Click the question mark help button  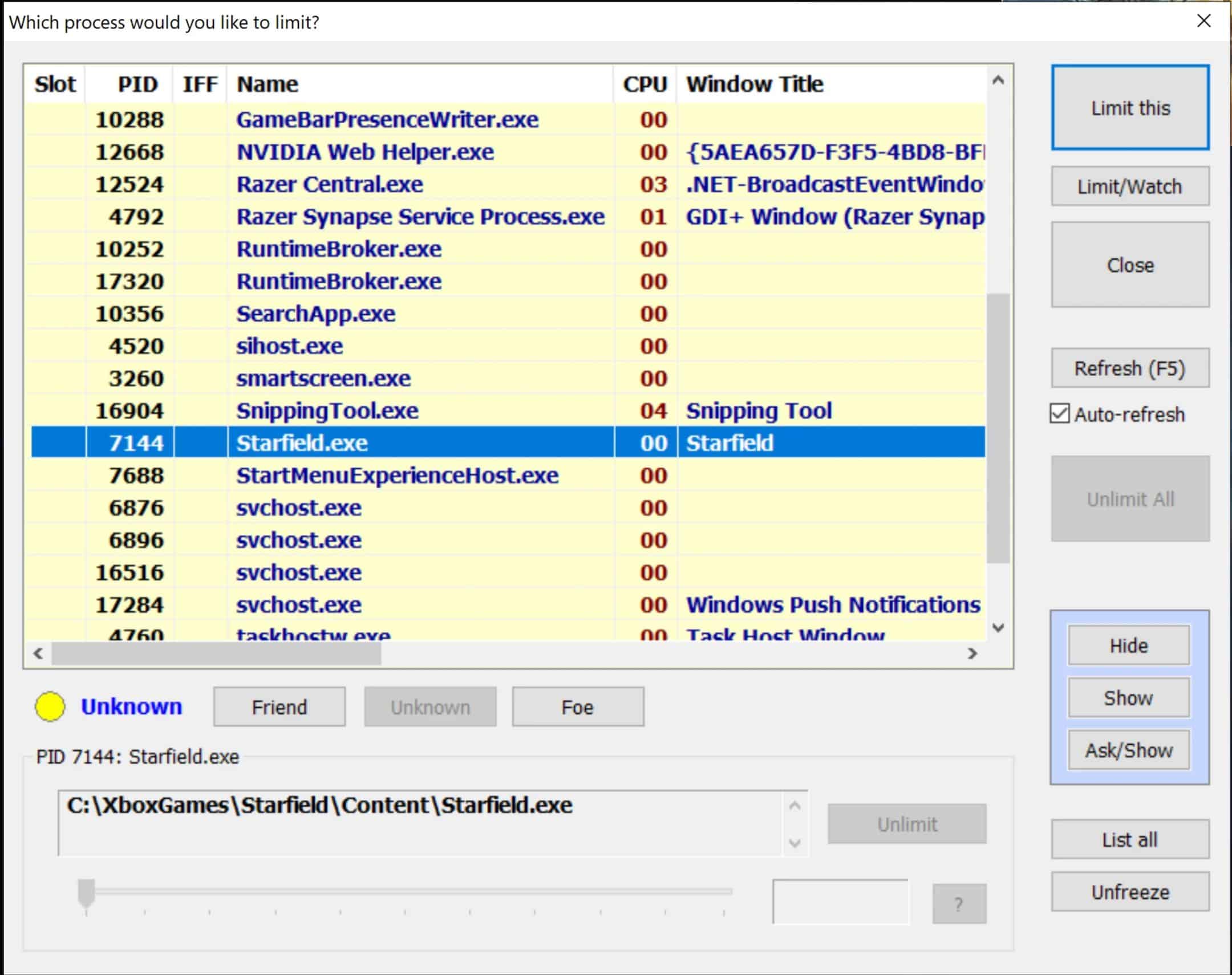959,904
